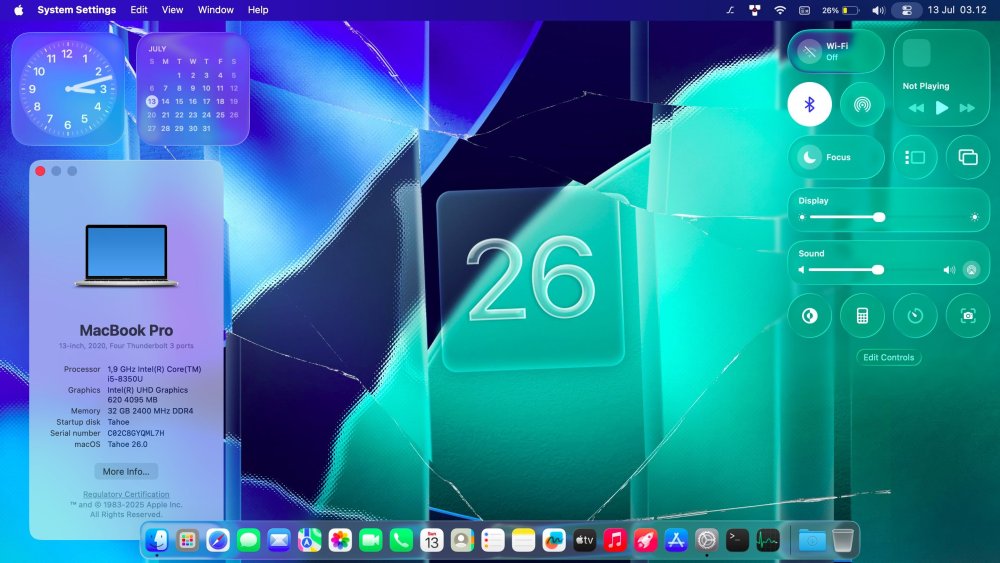The image size is (1000, 563).
Task: Click the MacBook Pro laptop image
Action: [126, 255]
